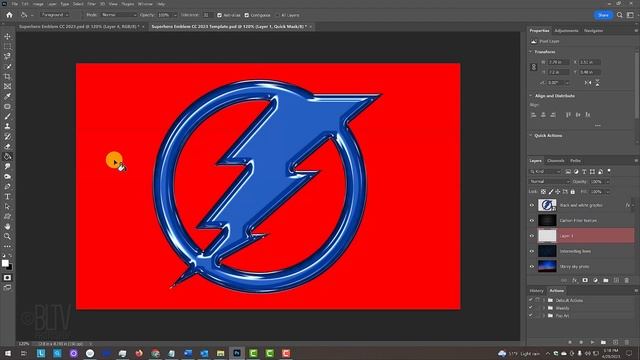
Task: Open the Window menu
Action: [145, 4]
